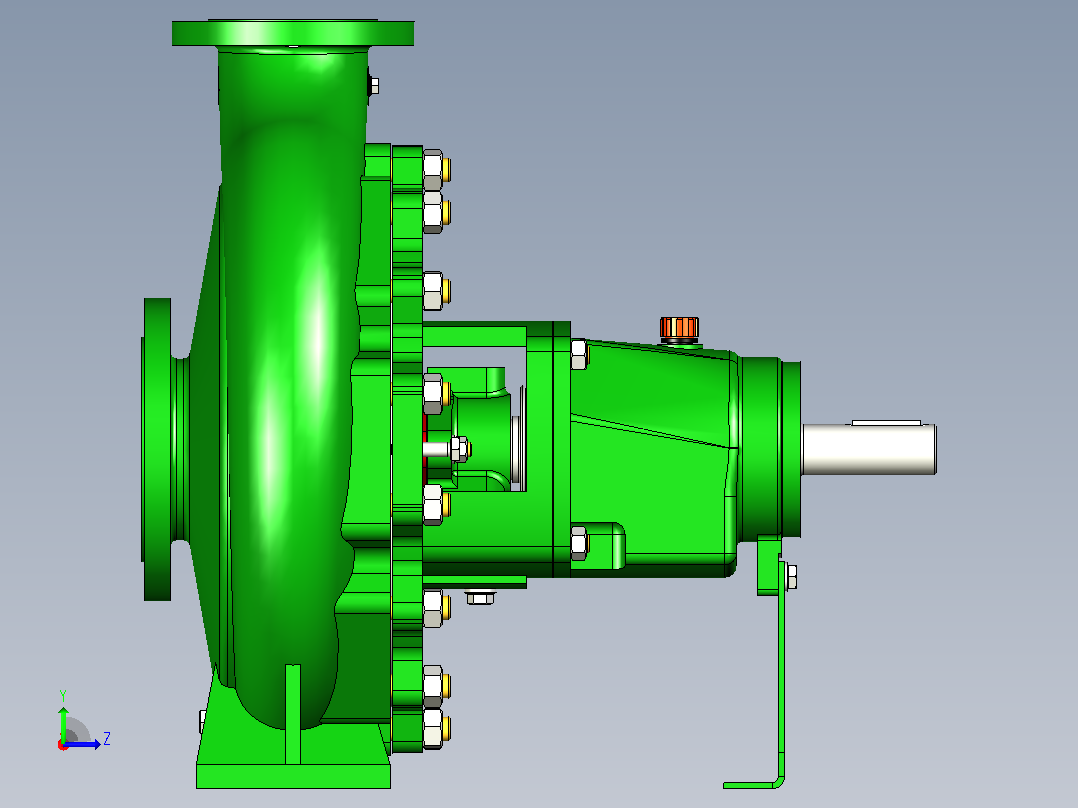Image resolution: width=1078 pixels, height=808 pixels.
Task: Pick the top discharge flange of the pump
Action: pyautogui.click(x=293, y=33)
